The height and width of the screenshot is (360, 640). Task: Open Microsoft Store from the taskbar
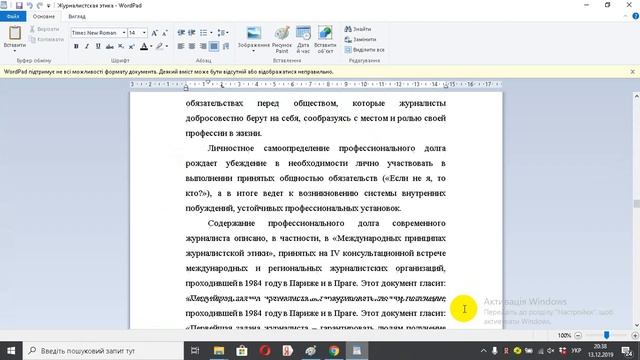(x=242, y=351)
